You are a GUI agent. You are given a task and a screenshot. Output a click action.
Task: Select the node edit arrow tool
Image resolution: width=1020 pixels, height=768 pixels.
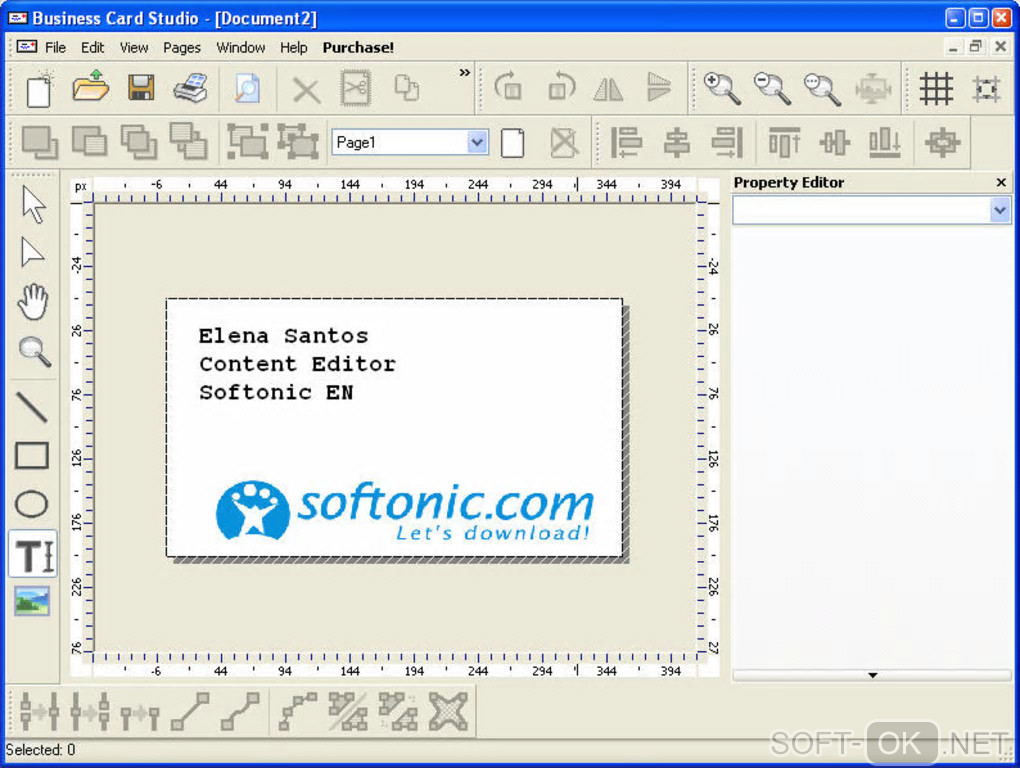32,252
